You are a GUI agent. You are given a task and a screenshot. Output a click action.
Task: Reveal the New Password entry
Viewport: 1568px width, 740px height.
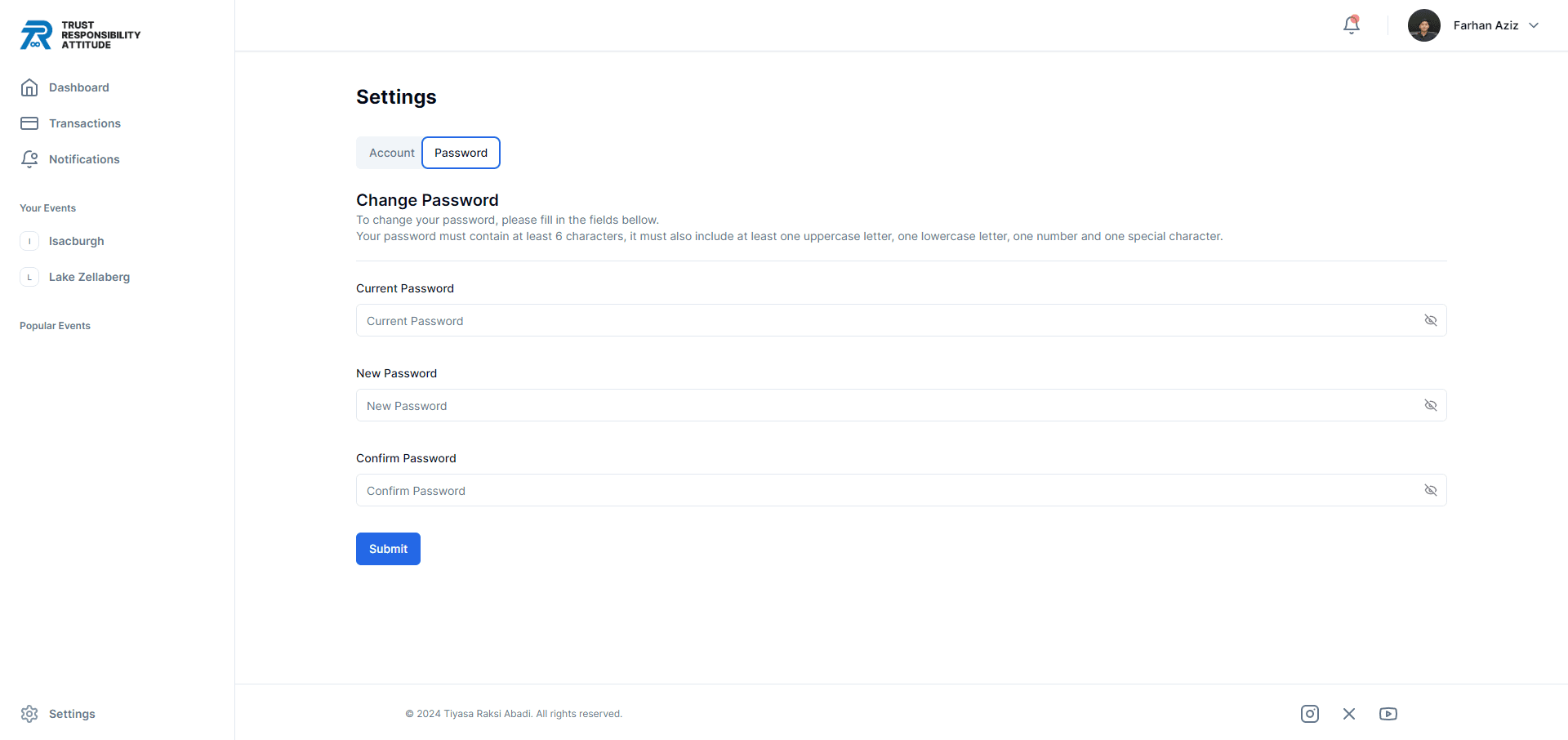[1430, 405]
